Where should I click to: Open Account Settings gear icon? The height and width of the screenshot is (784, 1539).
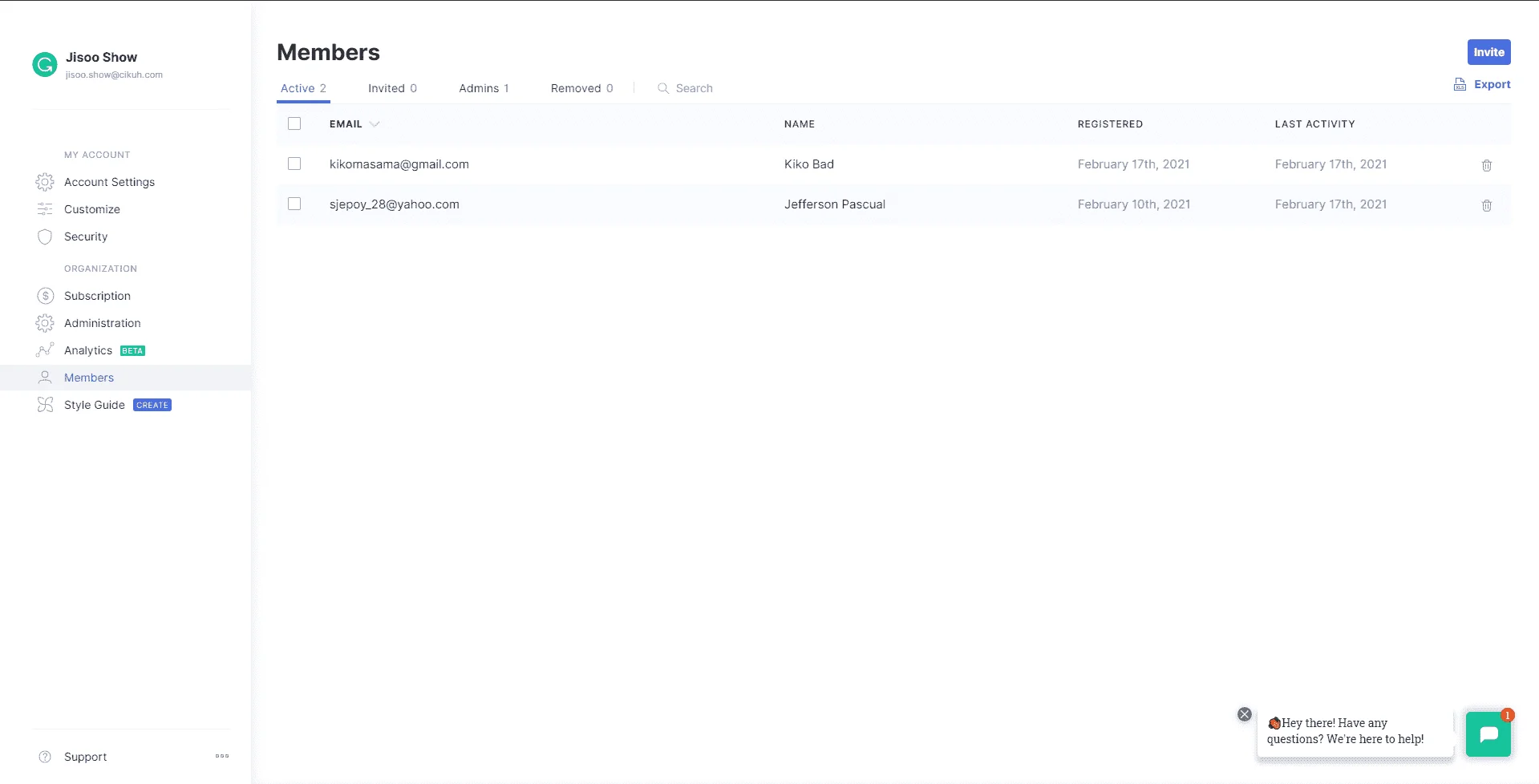(45, 182)
